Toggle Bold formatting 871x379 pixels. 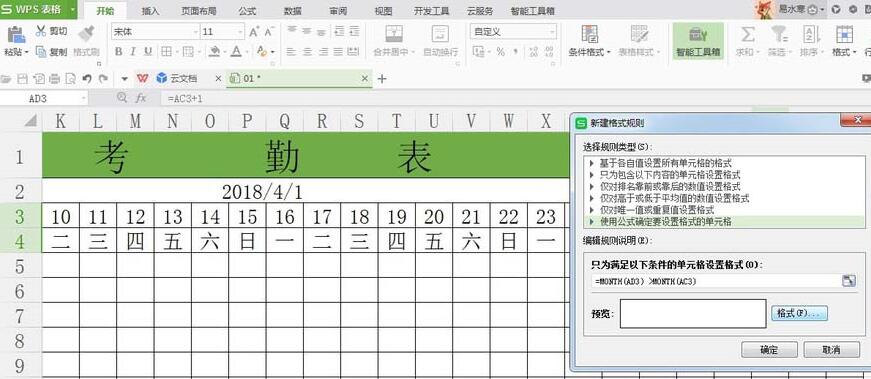point(118,52)
